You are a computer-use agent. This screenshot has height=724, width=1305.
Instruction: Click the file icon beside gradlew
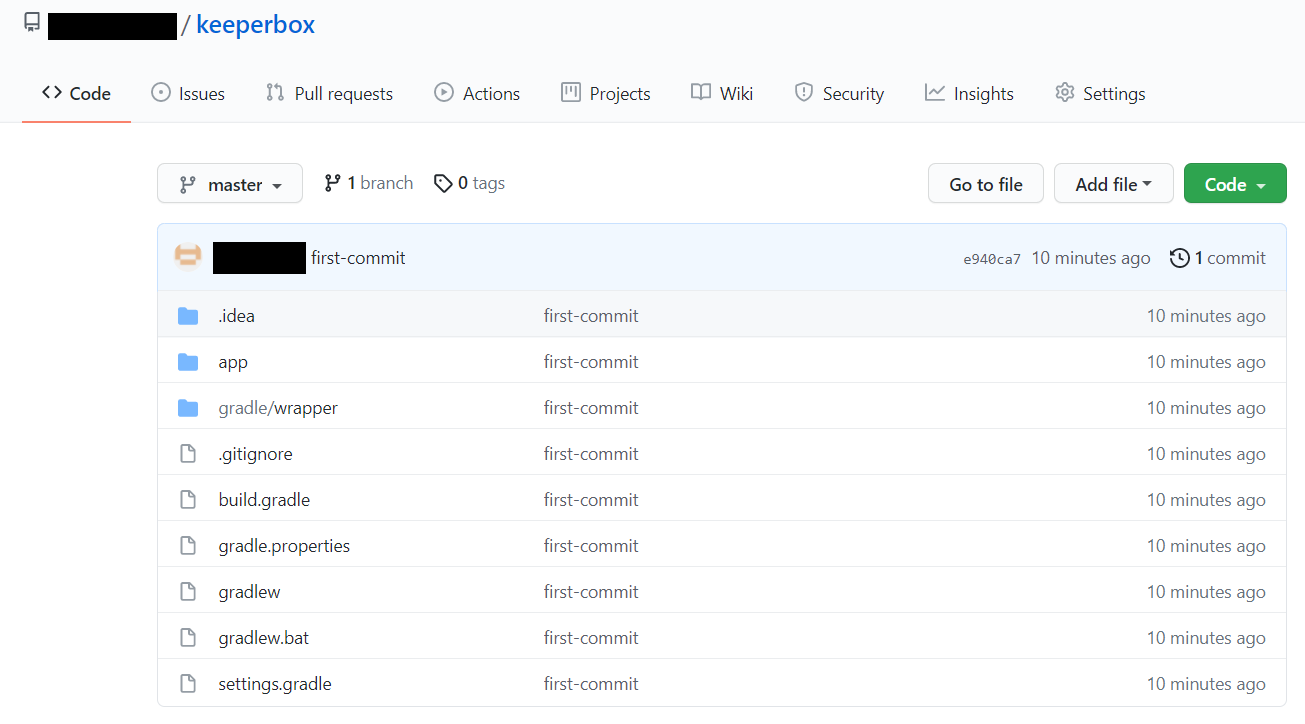[188, 592]
